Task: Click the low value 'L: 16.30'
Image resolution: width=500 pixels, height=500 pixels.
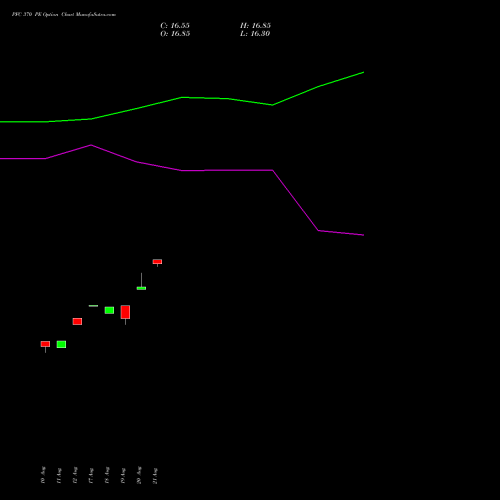Action: click(255, 34)
